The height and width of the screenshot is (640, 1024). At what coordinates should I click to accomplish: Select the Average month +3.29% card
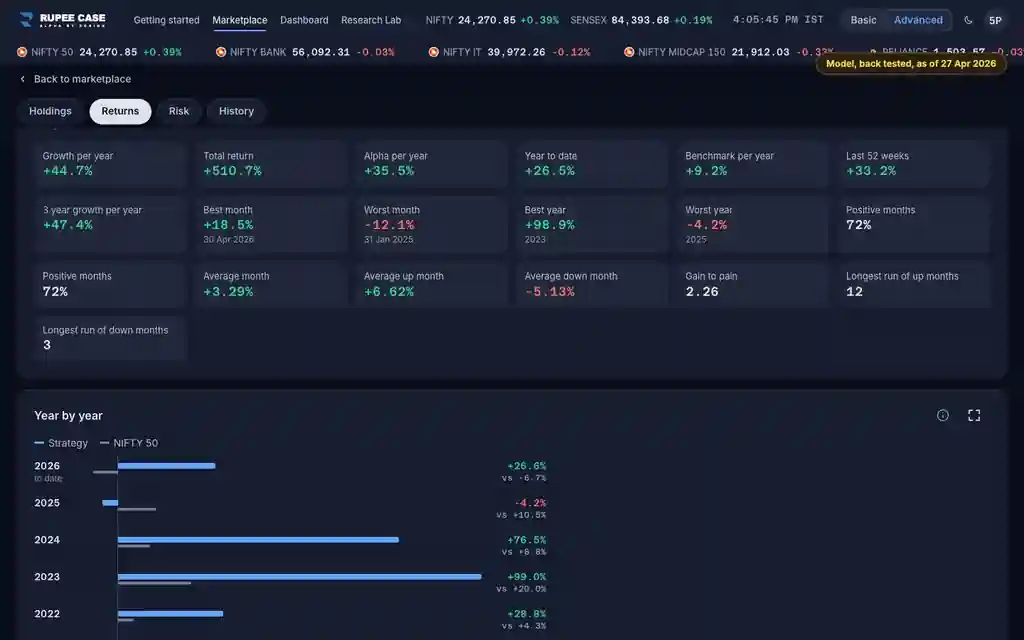[270, 285]
